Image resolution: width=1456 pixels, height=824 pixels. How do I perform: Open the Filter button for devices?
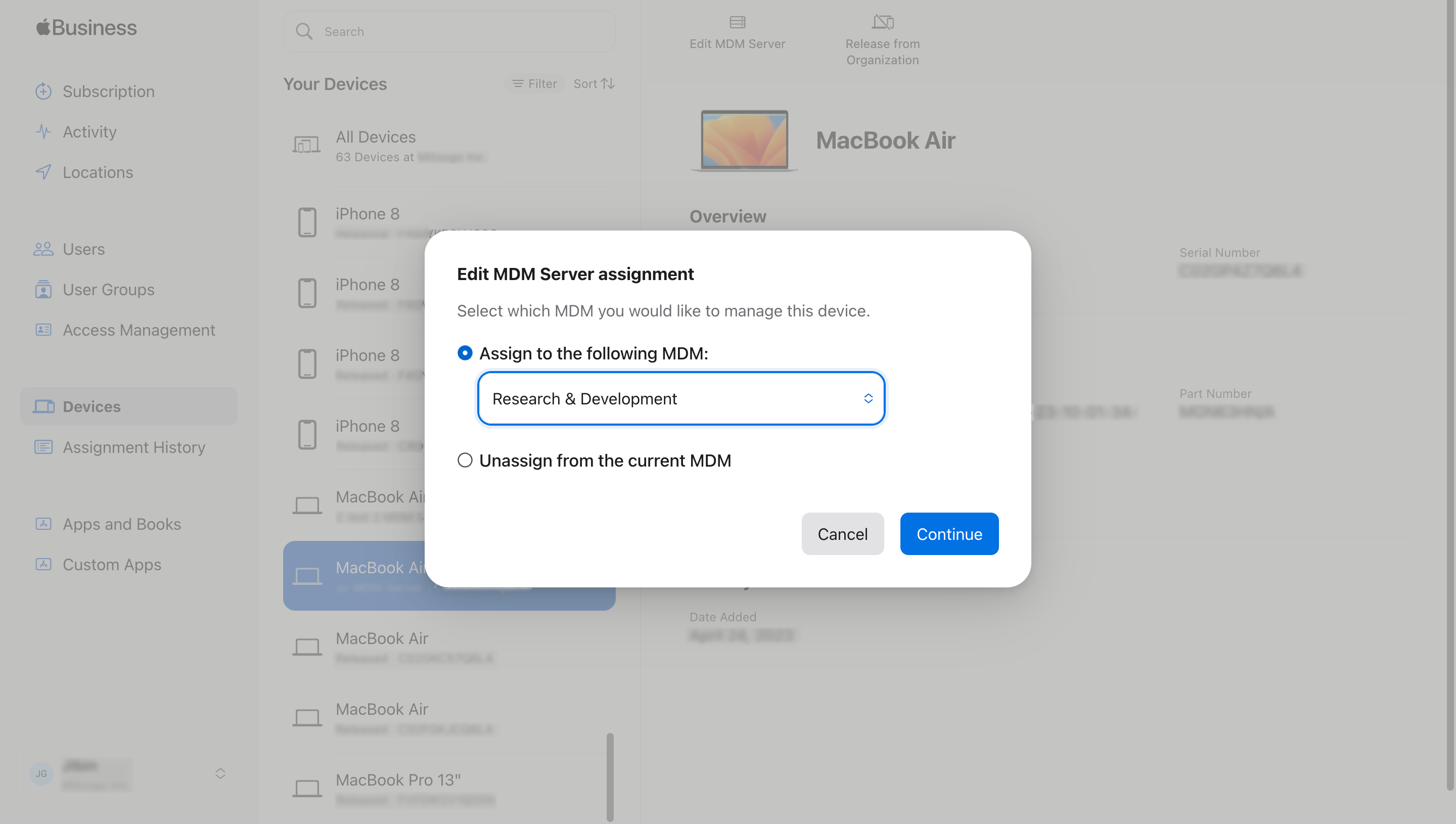point(534,84)
